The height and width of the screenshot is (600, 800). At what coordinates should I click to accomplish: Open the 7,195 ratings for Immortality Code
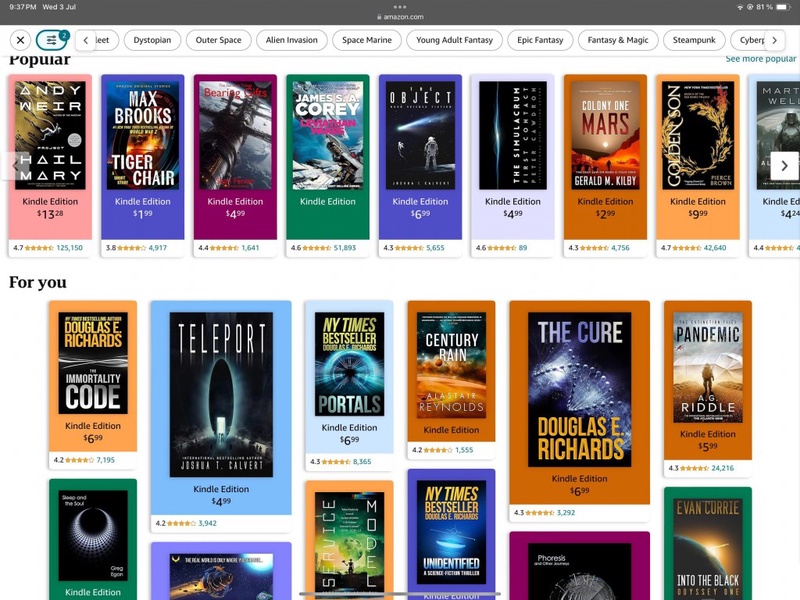click(x=106, y=460)
